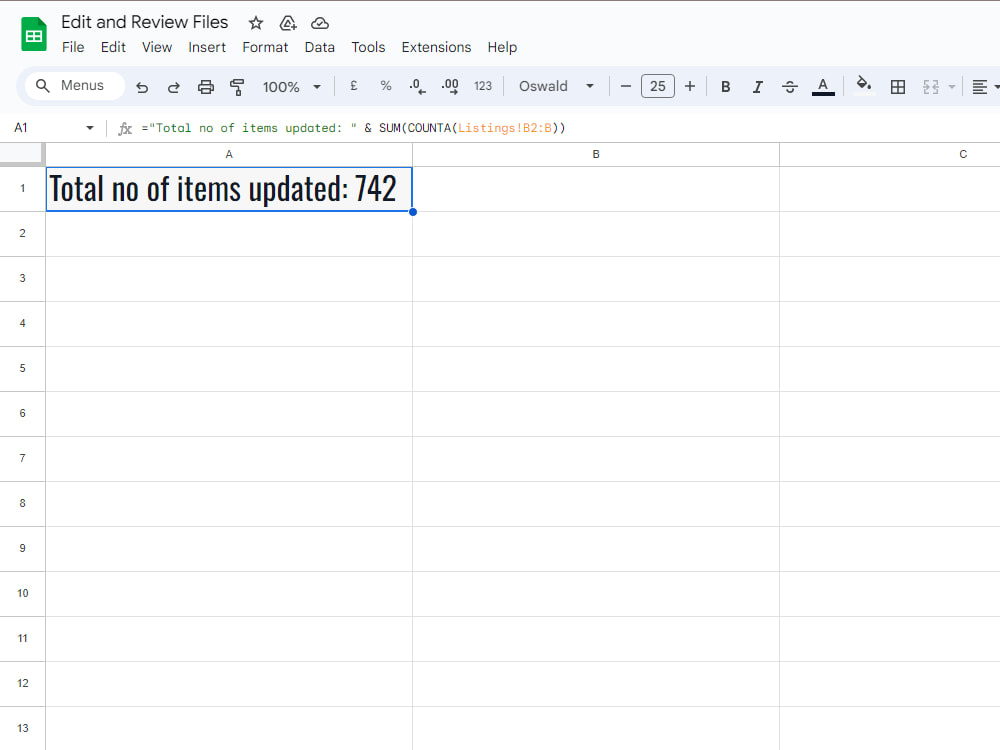1000x750 pixels.
Task: Click the fx function icon
Action: (125, 128)
